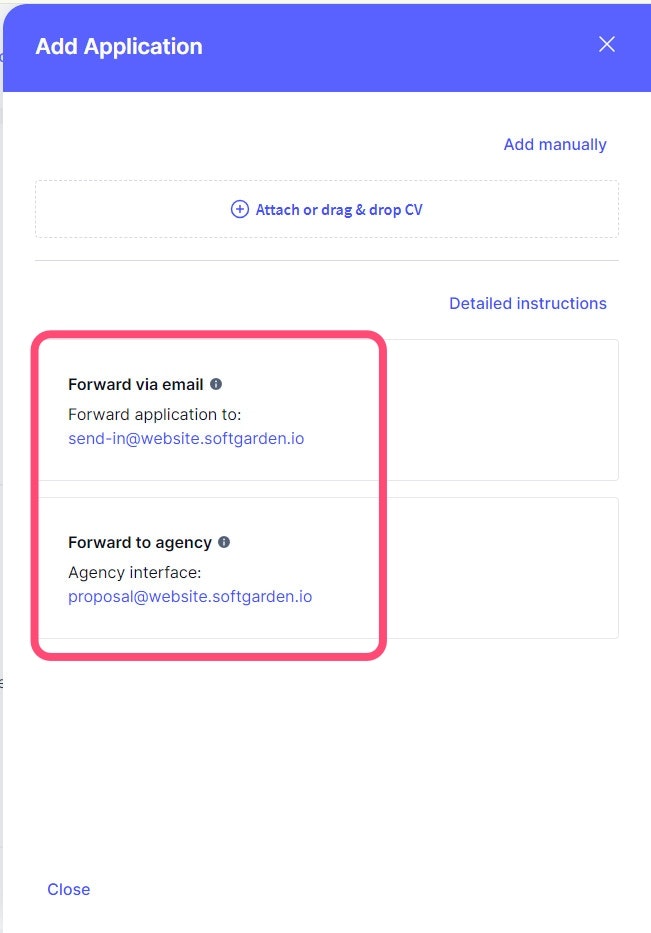651x933 pixels.
Task: Click the plus icon for attaching CV
Action: (240, 209)
